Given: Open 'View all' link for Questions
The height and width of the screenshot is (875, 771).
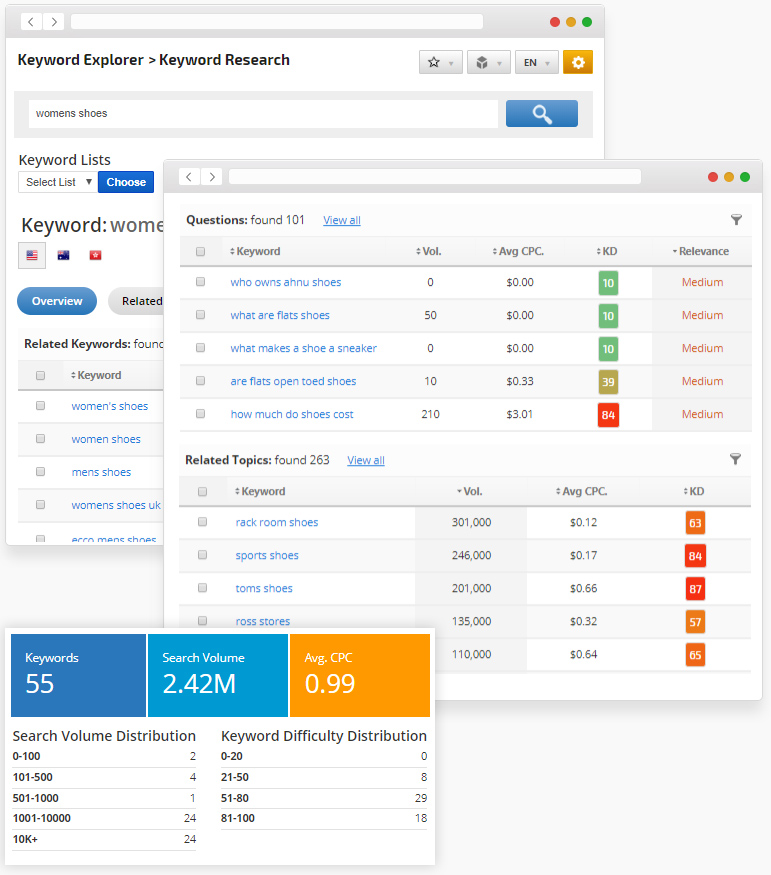Looking at the screenshot, I should tap(342, 220).
